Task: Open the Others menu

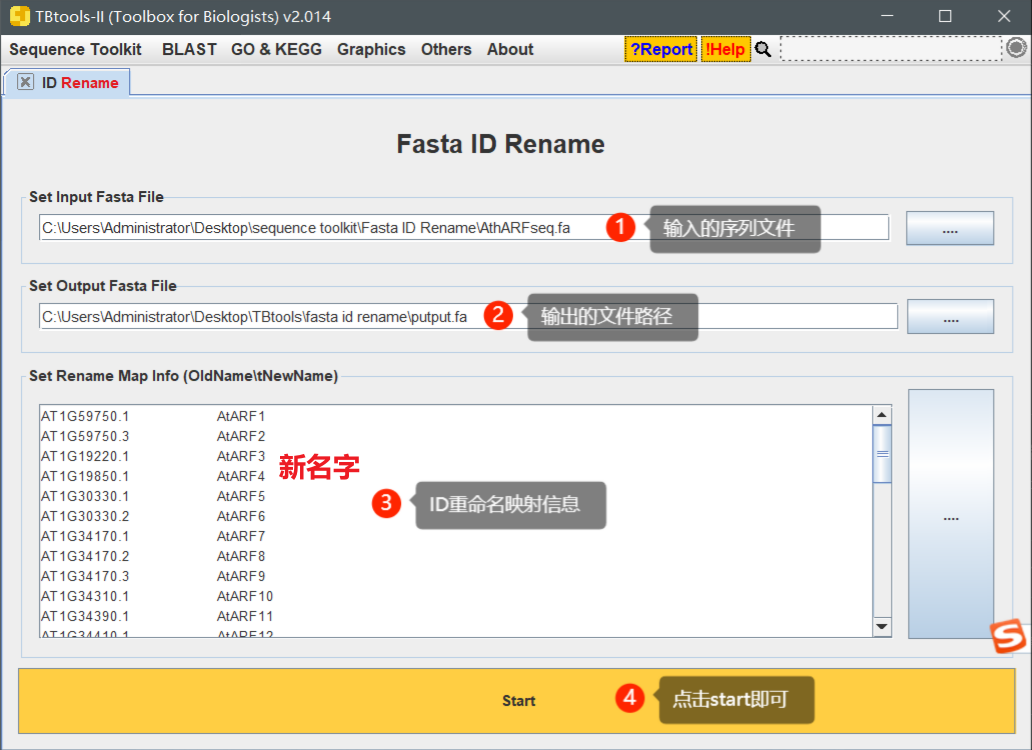Action: pyautogui.click(x=446, y=49)
